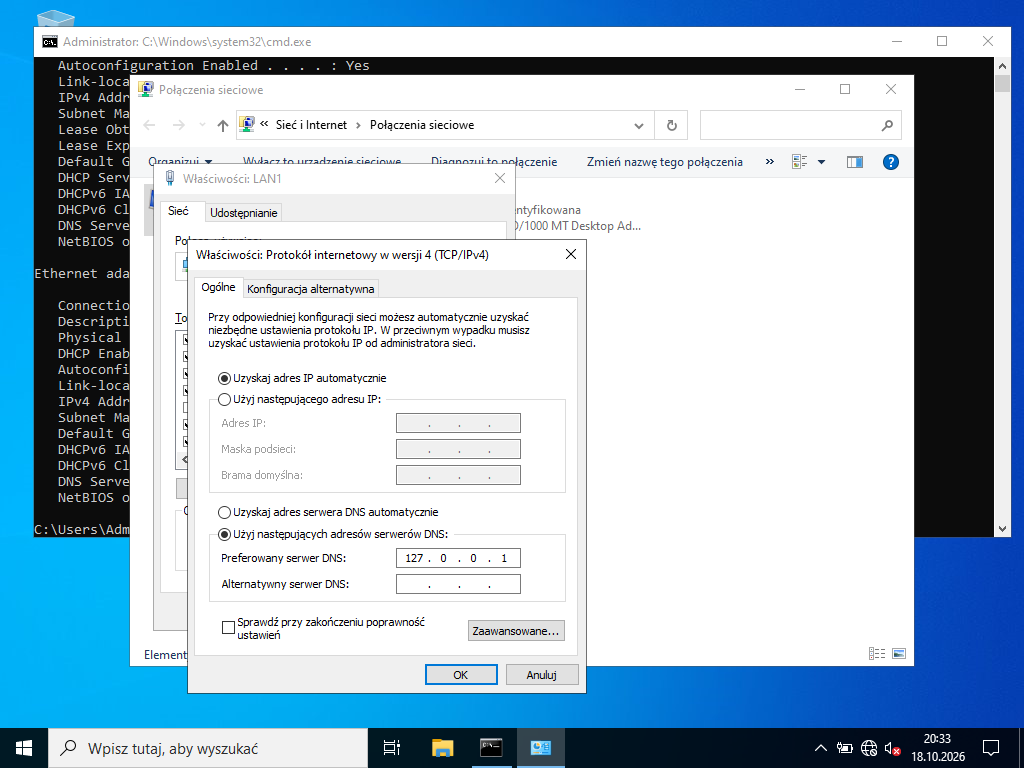The width and height of the screenshot is (1024, 768).
Task: Switch to 'Konfiguracja alternatywna' tab
Action: coord(310,289)
